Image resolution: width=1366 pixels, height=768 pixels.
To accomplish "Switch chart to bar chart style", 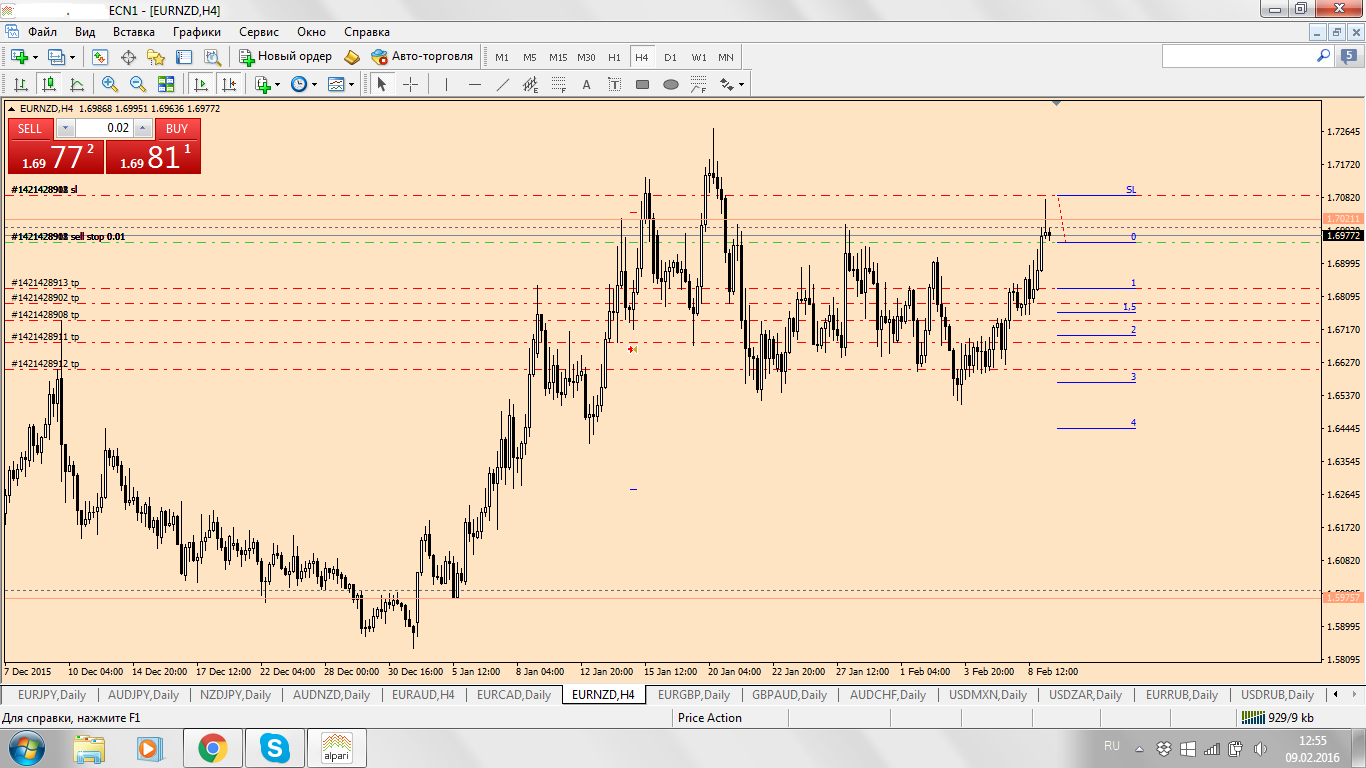I will 20,85.
